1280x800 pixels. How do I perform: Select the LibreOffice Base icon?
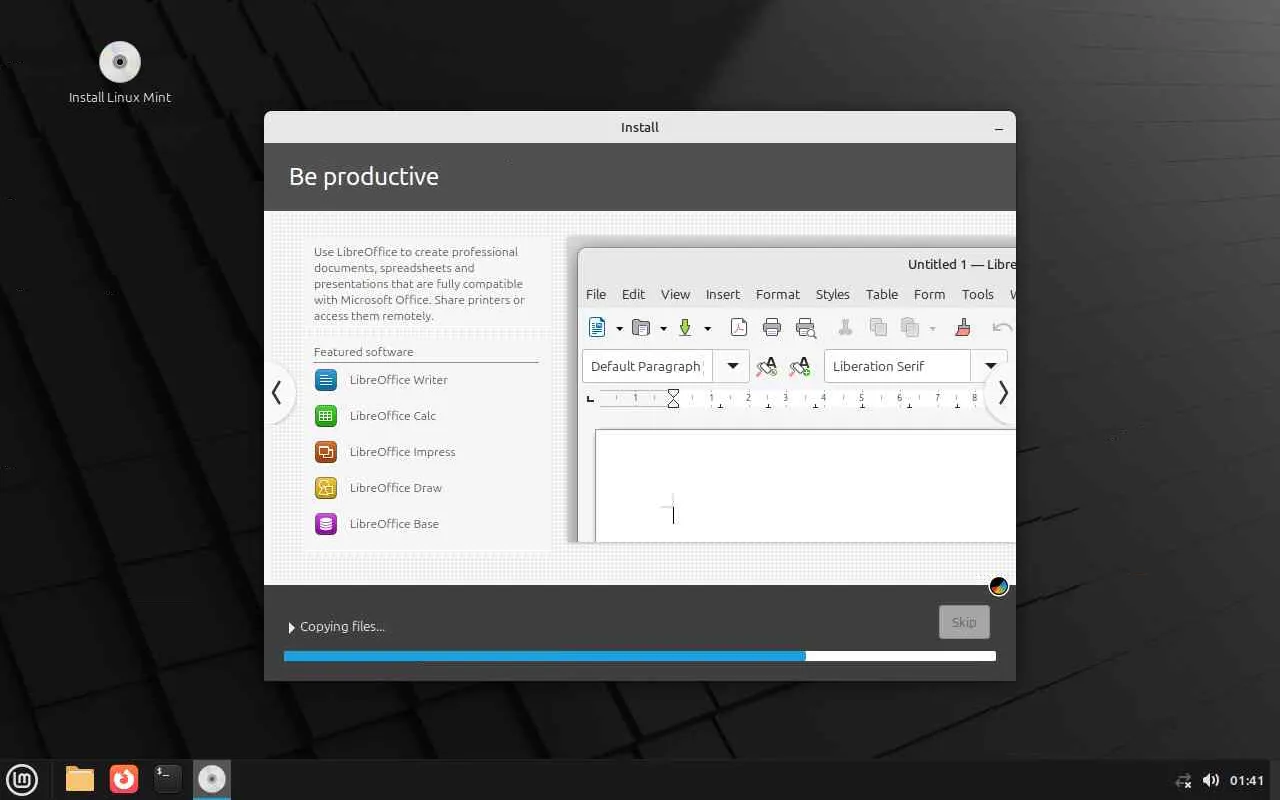pos(325,524)
